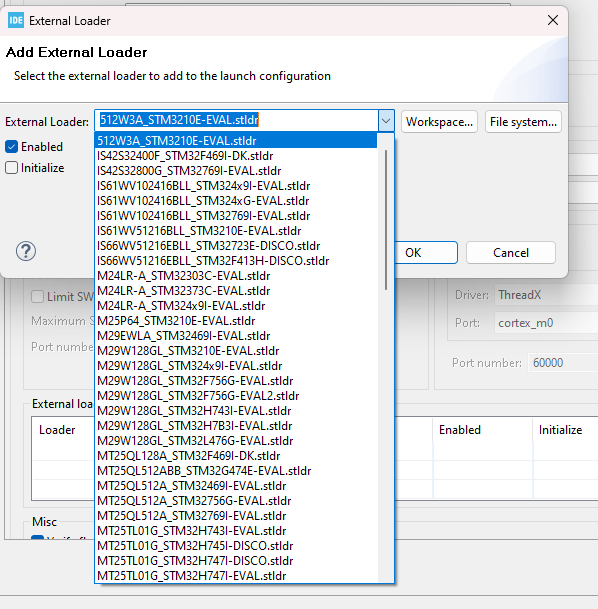Image resolution: width=598 pixels, height=609 pixels.
Task: Open the Workspace... browser
Action: point(439,122)
